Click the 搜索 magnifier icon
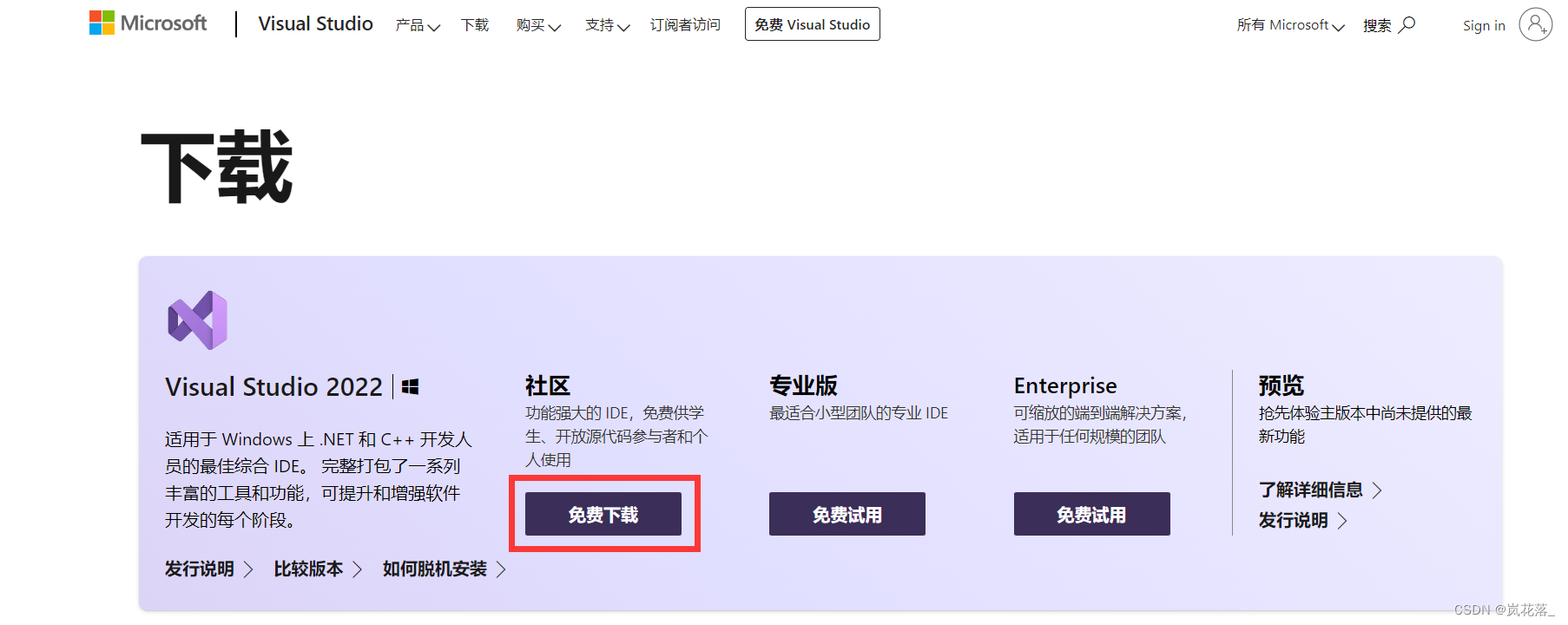This screenshot has height=625, width=1568. point(1407,24)
